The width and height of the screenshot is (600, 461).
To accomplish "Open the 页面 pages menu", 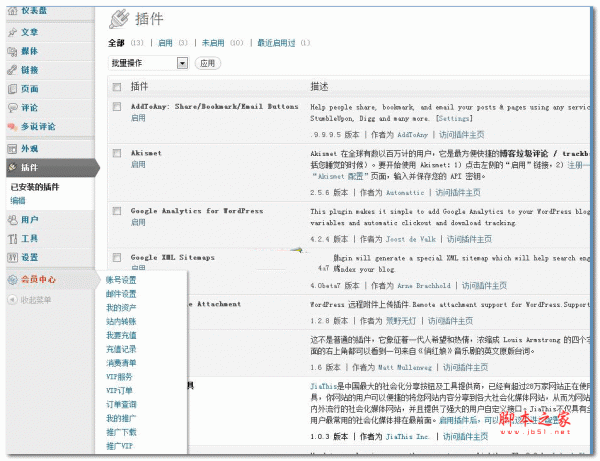I will pos(29,89).
